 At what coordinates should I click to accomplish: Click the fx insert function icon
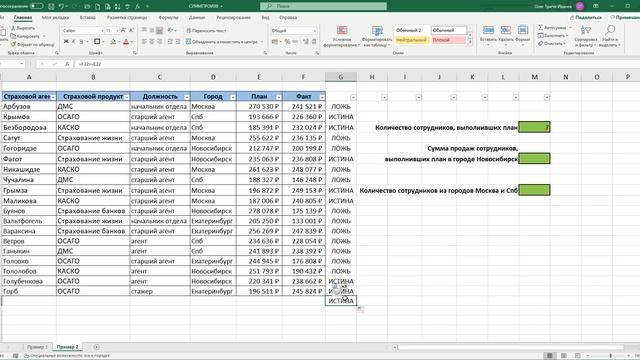(67, 64)
